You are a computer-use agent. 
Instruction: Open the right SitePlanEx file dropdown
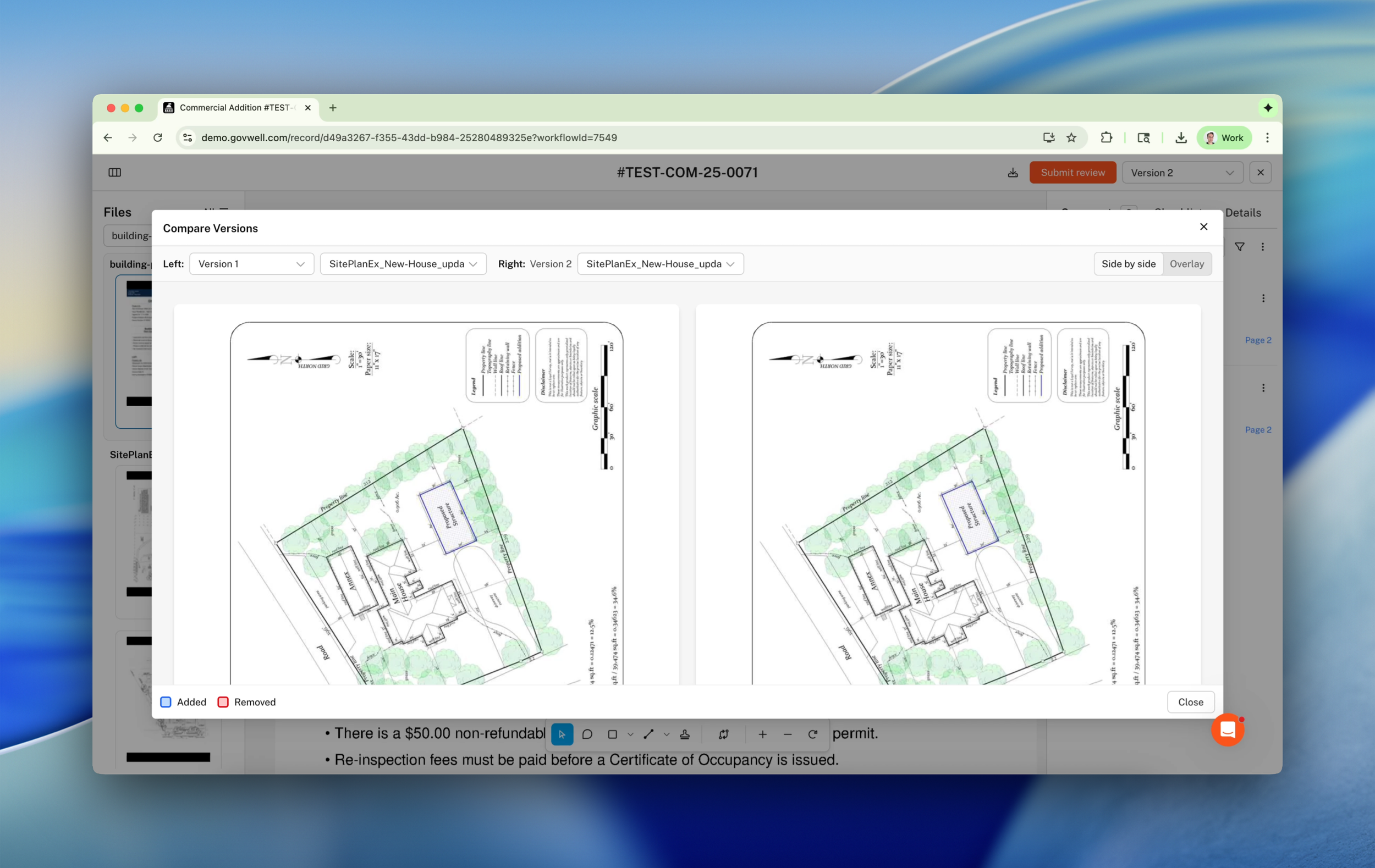tap(659, 264)
